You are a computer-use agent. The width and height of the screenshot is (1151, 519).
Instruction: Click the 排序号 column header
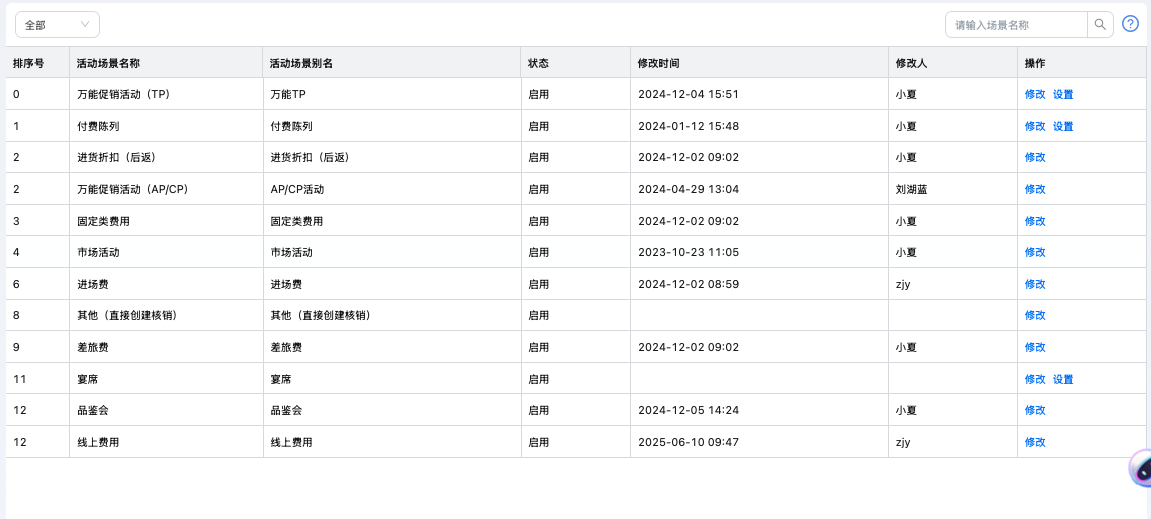click(28, 63)
